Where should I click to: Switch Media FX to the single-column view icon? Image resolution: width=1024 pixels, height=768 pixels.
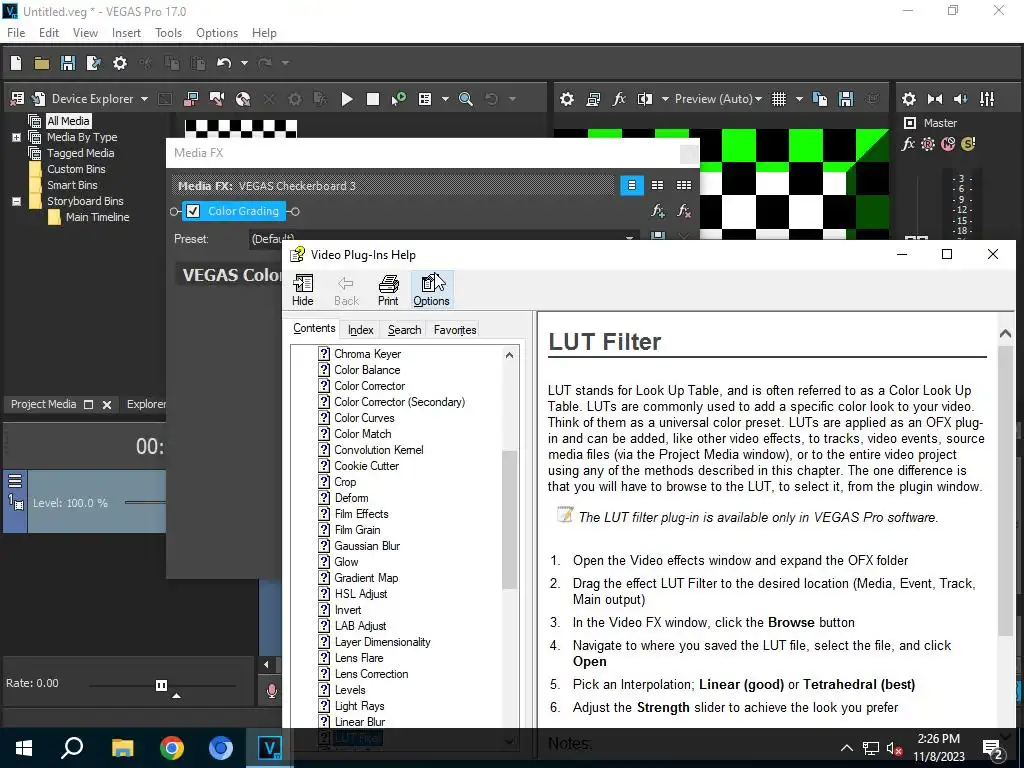coord(632,185)
